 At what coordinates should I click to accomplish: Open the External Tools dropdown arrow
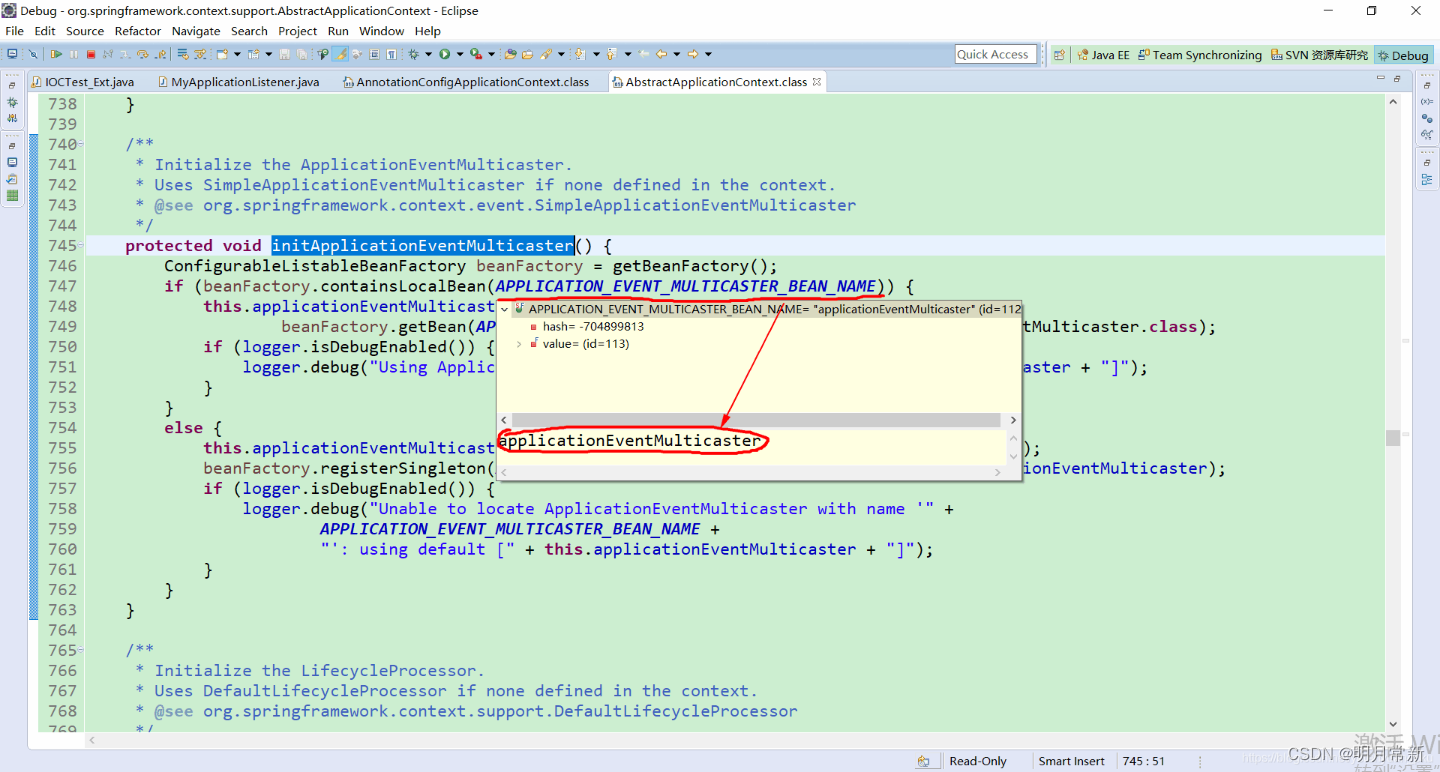(x=491, y=54)
